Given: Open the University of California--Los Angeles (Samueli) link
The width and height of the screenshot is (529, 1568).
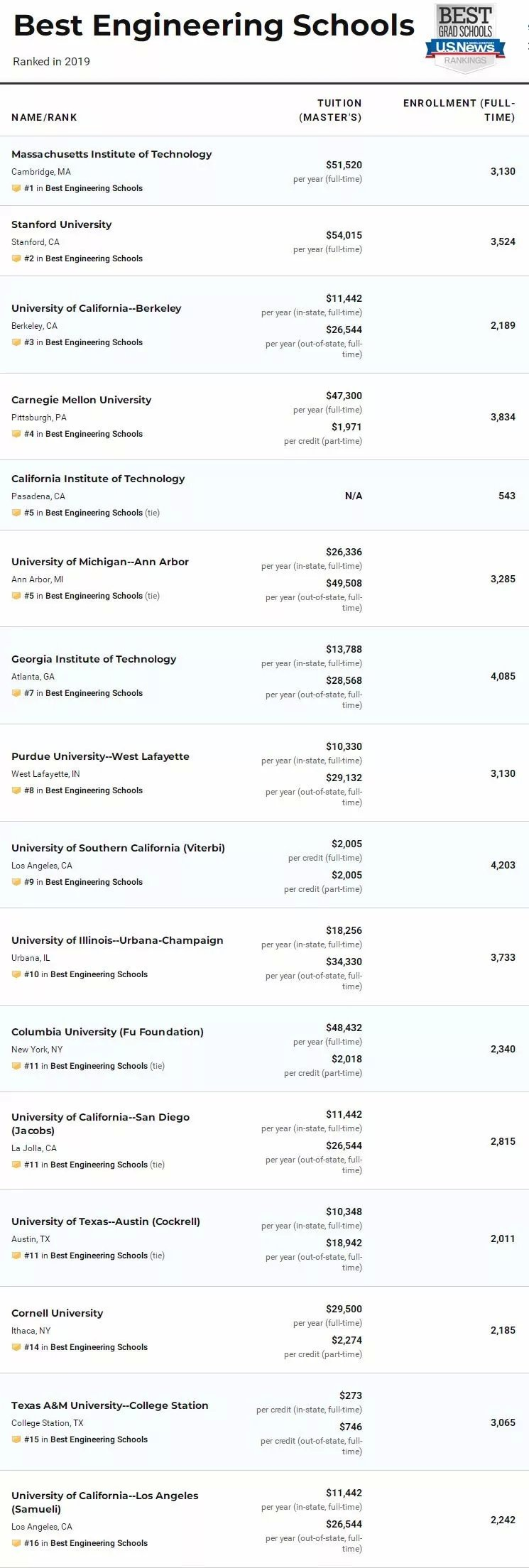Looking at the screenshot, I should pos(104,1496).
